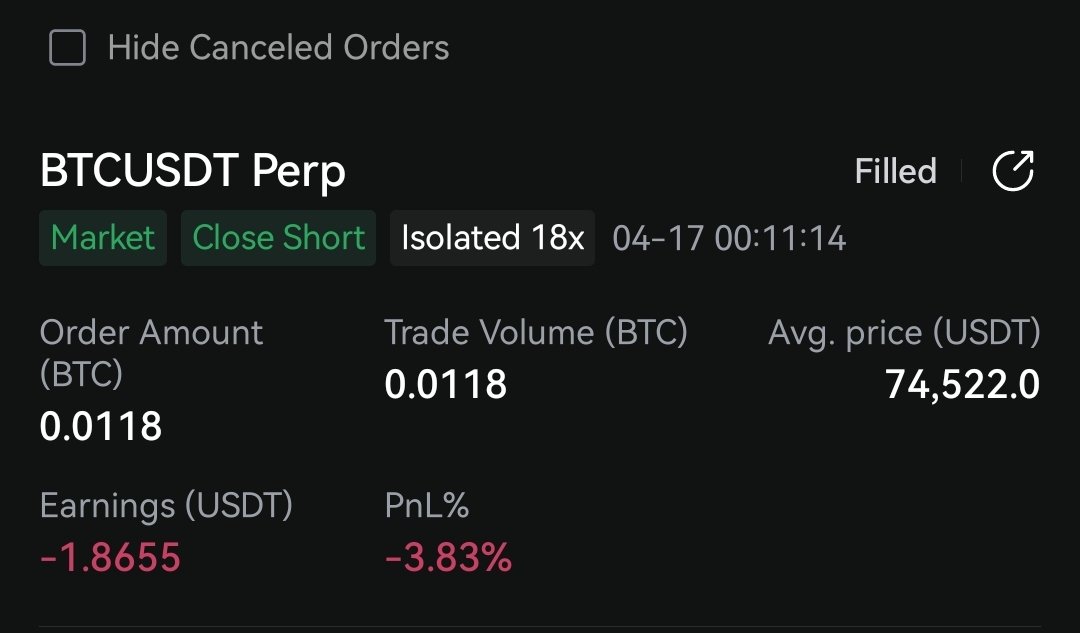The width and height of the screenshot is (1080, 633).
Task: Click the Trade Volume (BTC) label
Action: pos(536,332)
